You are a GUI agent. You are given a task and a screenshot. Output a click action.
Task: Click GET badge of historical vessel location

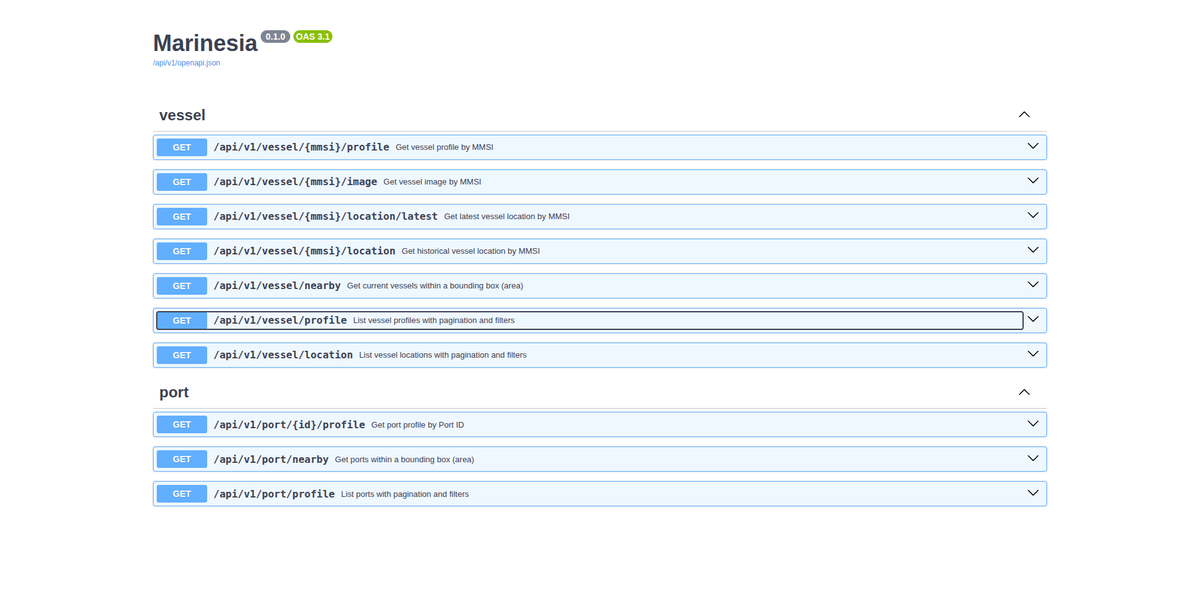pos(182,251)
